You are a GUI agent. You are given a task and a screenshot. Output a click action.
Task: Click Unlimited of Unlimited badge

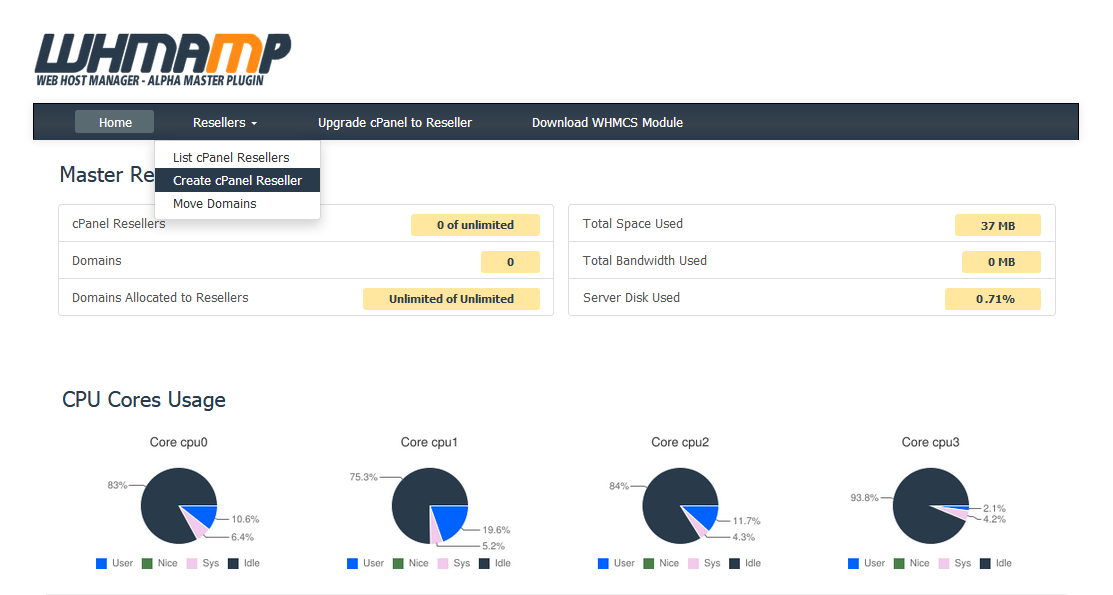click(451, 299)
